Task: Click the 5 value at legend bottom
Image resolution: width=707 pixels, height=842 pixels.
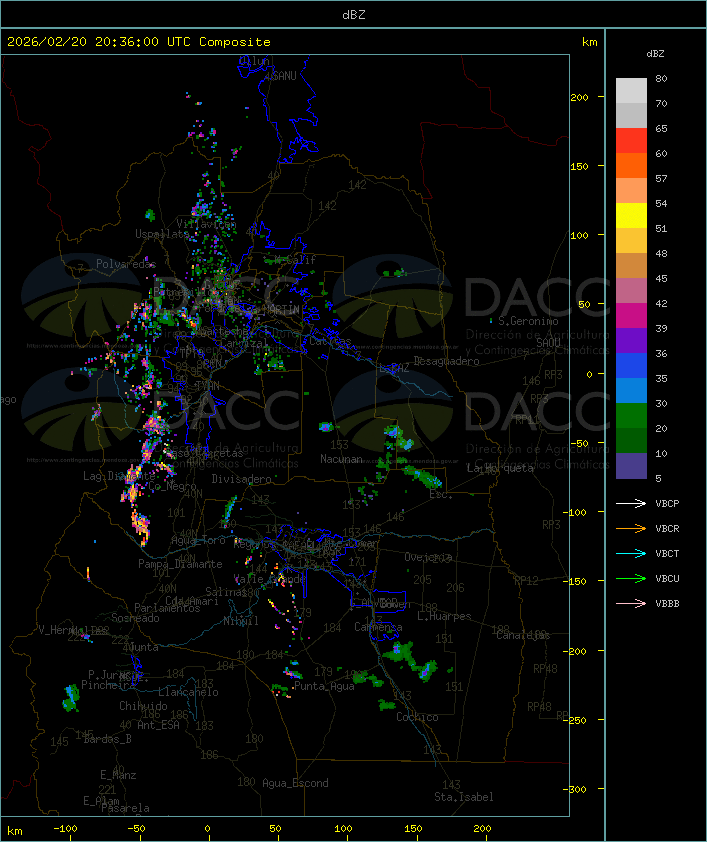Action: pos(659,478)
